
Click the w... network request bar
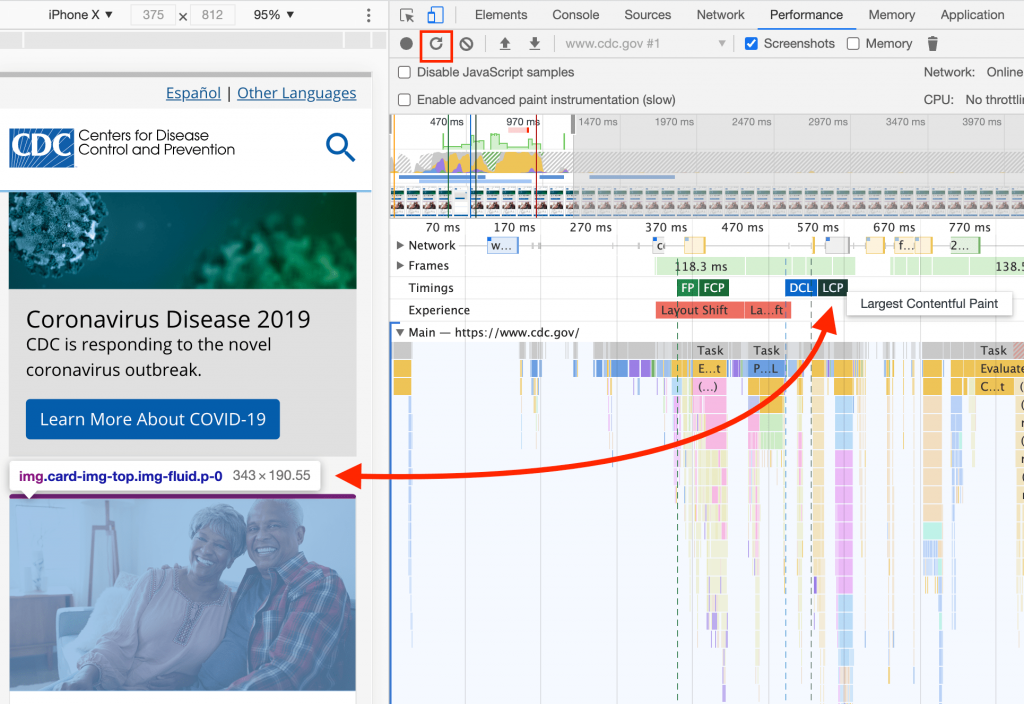(502, 246)
